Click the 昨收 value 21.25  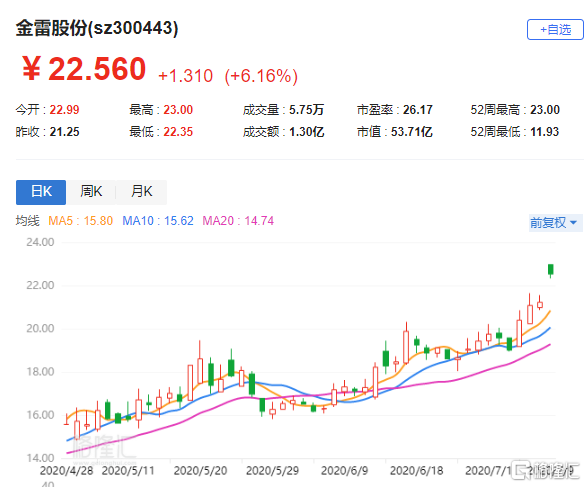(x=64, y=132)
